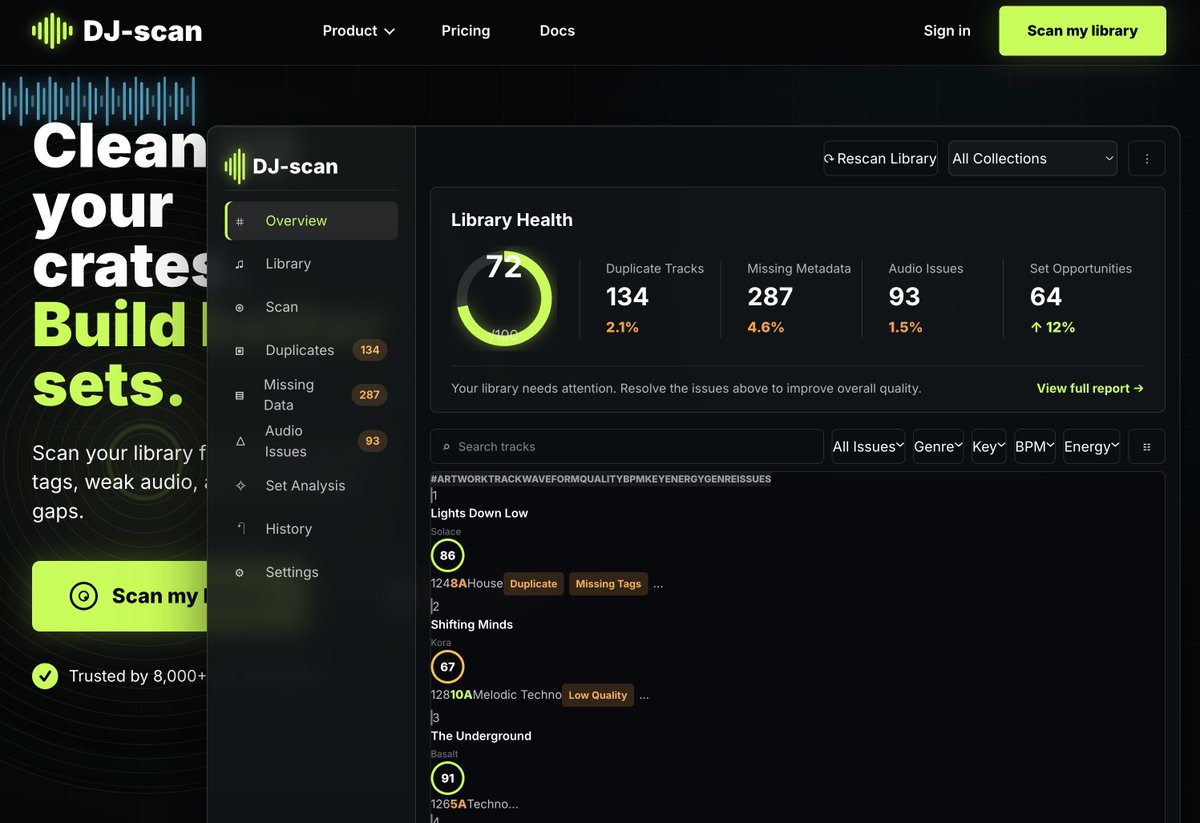
Task: Click the grid view icon next to Energy filter
Action: [1147, 447]
